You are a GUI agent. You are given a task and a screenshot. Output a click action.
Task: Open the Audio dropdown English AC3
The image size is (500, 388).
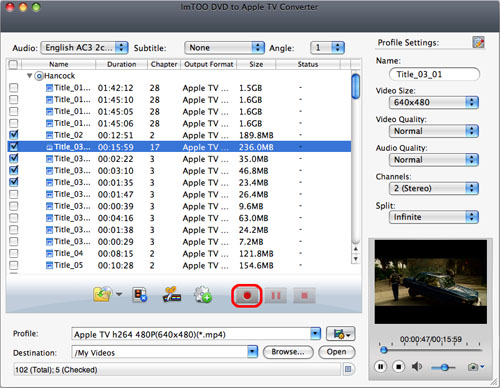coord(84,48)
